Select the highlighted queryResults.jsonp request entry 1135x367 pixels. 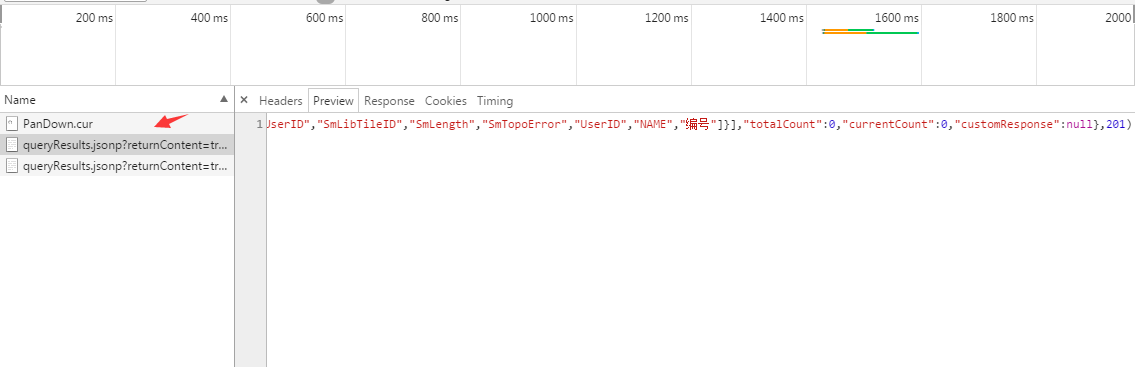tap(117, 145)
